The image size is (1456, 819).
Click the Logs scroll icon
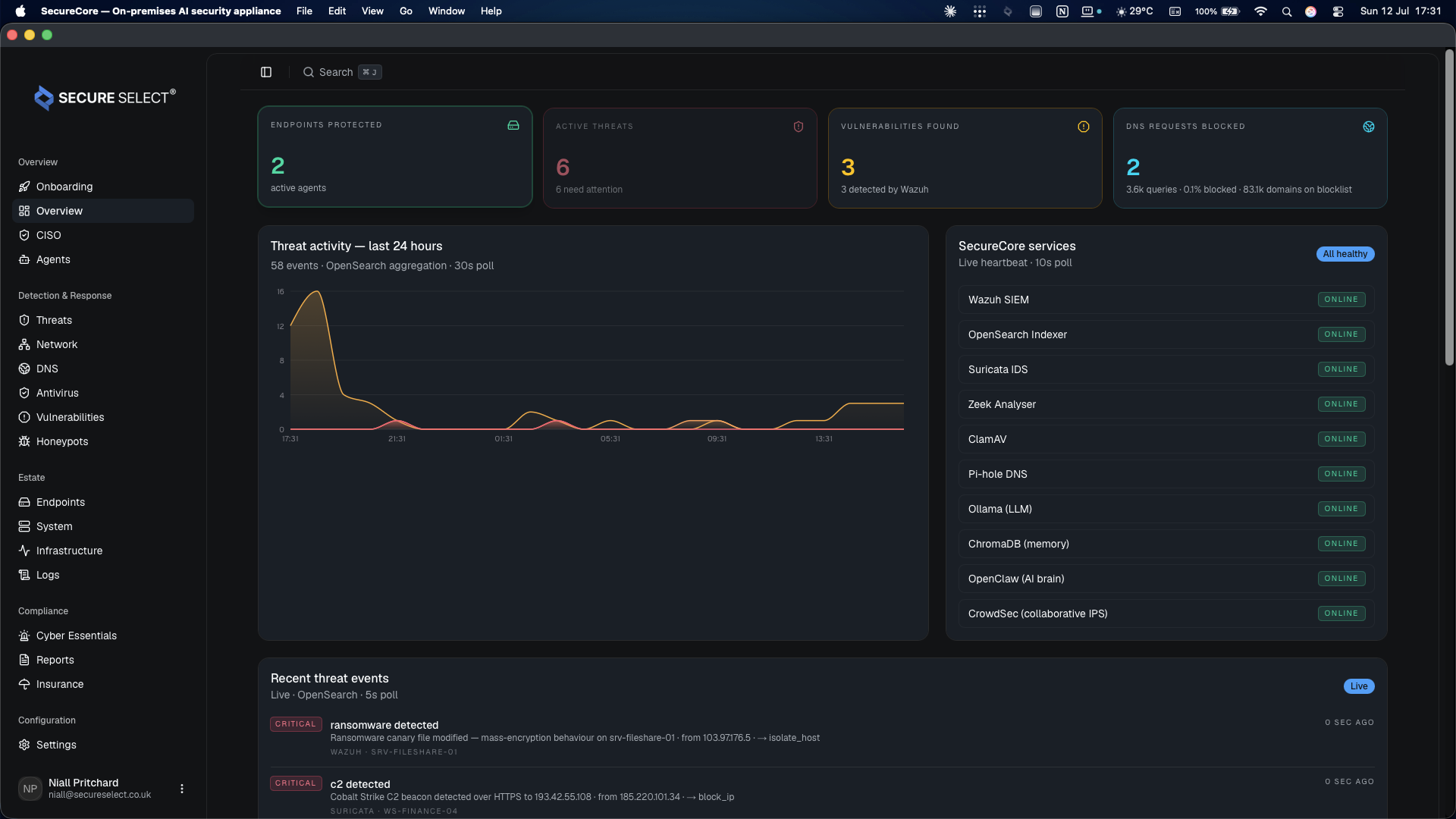(24, 575)
